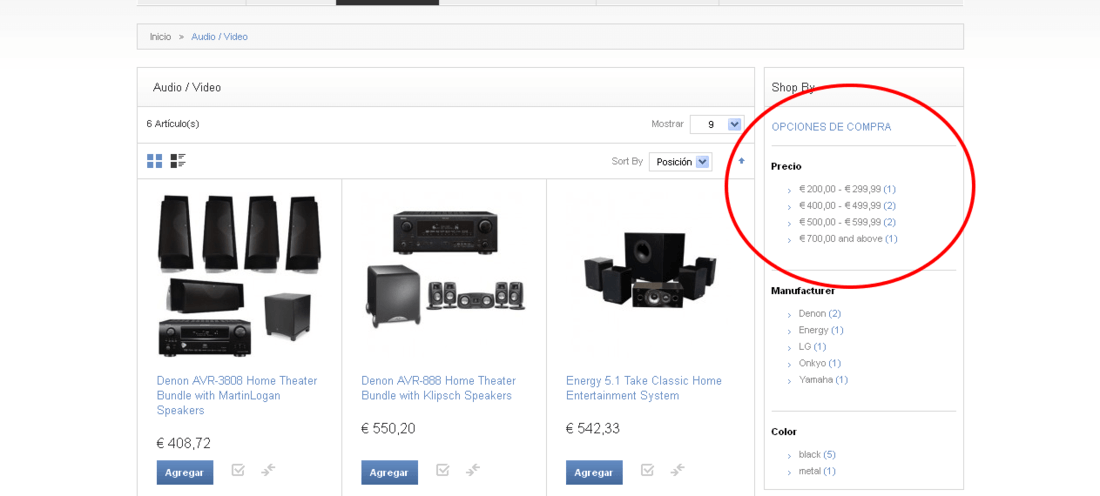Click Agregar for Denon AVR-3808 bundle
The image size is (1100, 496).
tap(185, 472)
